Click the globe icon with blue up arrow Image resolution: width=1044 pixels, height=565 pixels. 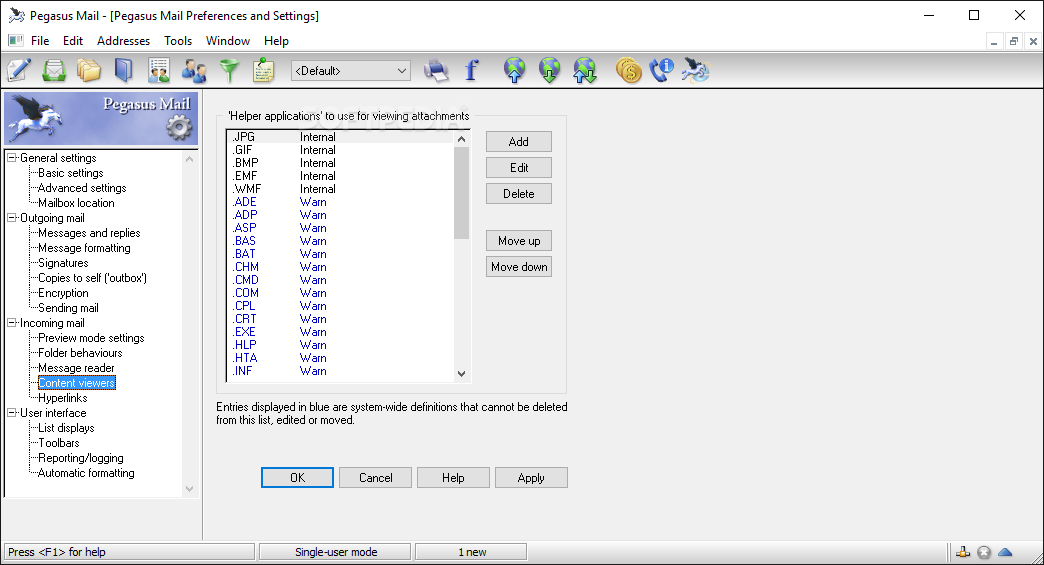[x=515, y=70]
